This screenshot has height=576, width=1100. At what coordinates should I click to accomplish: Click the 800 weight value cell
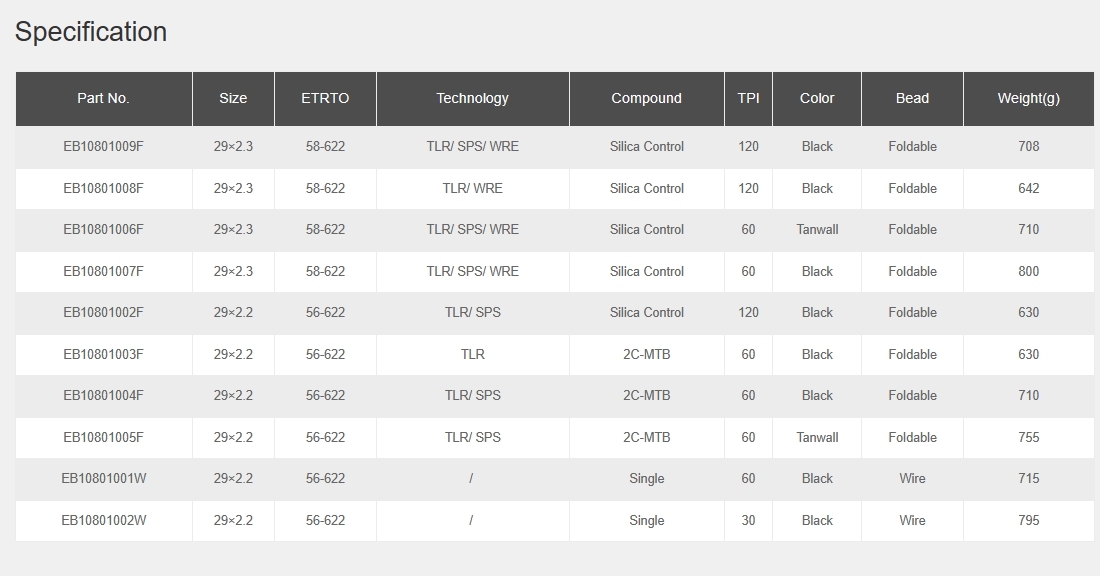point(1028,272)
